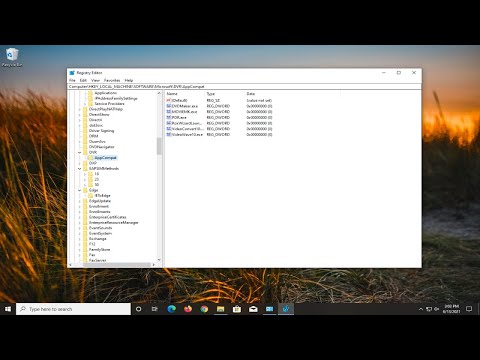
Task: Select the DVDMaker.exe DWORD icon
Action: (x=169, y=106)
